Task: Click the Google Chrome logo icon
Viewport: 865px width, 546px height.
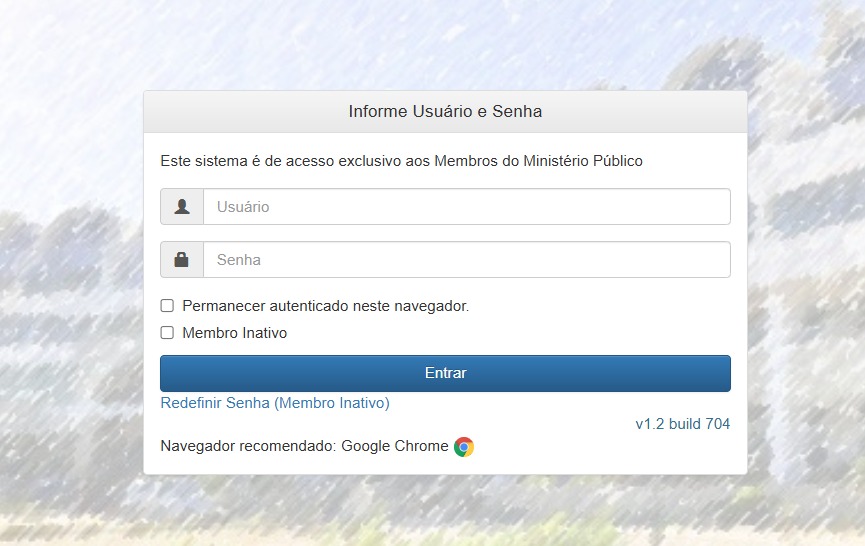Action: click(463, 447)
